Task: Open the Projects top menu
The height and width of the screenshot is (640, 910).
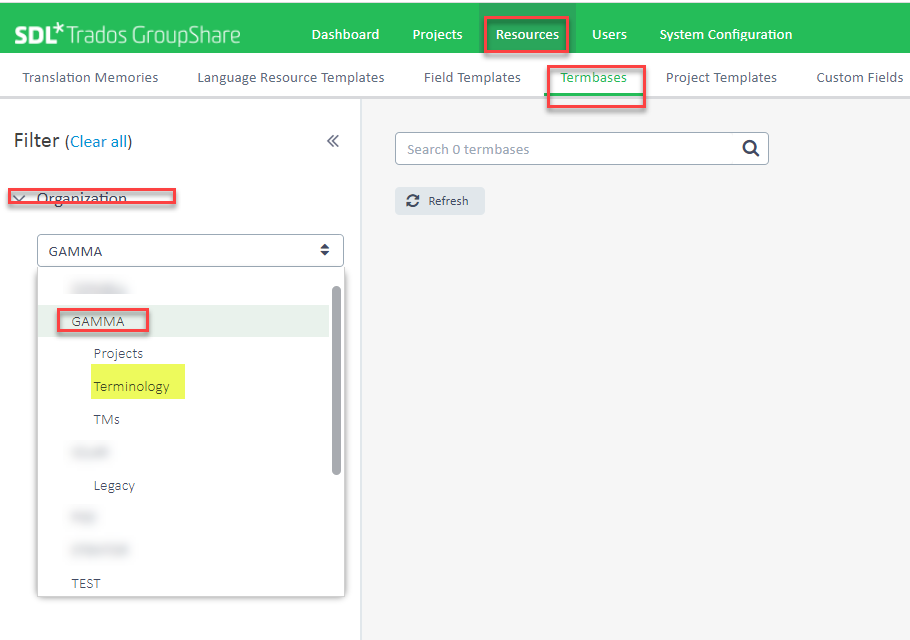Action: [x=437, y=35]
